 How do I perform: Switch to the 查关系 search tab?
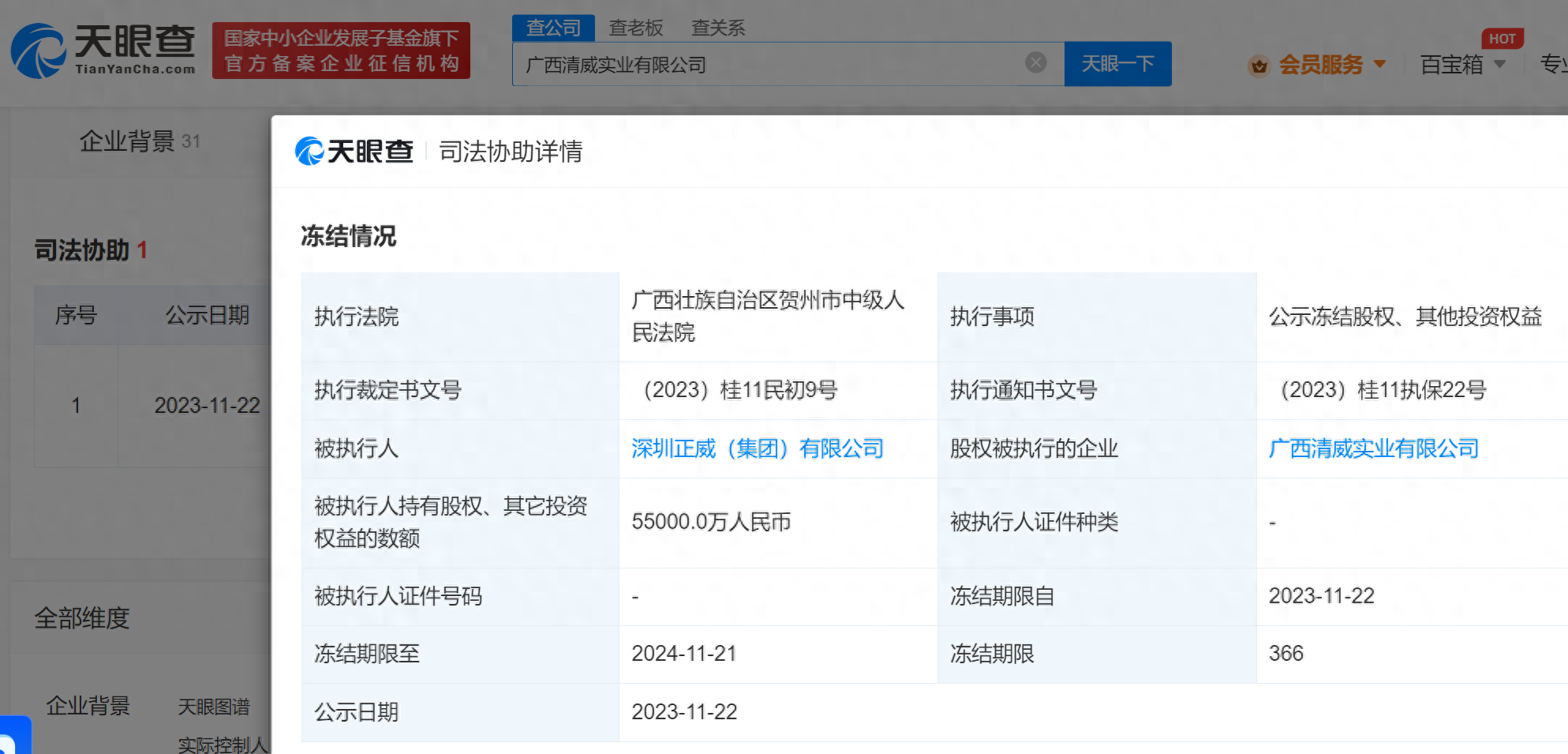(x=718, y=28)
